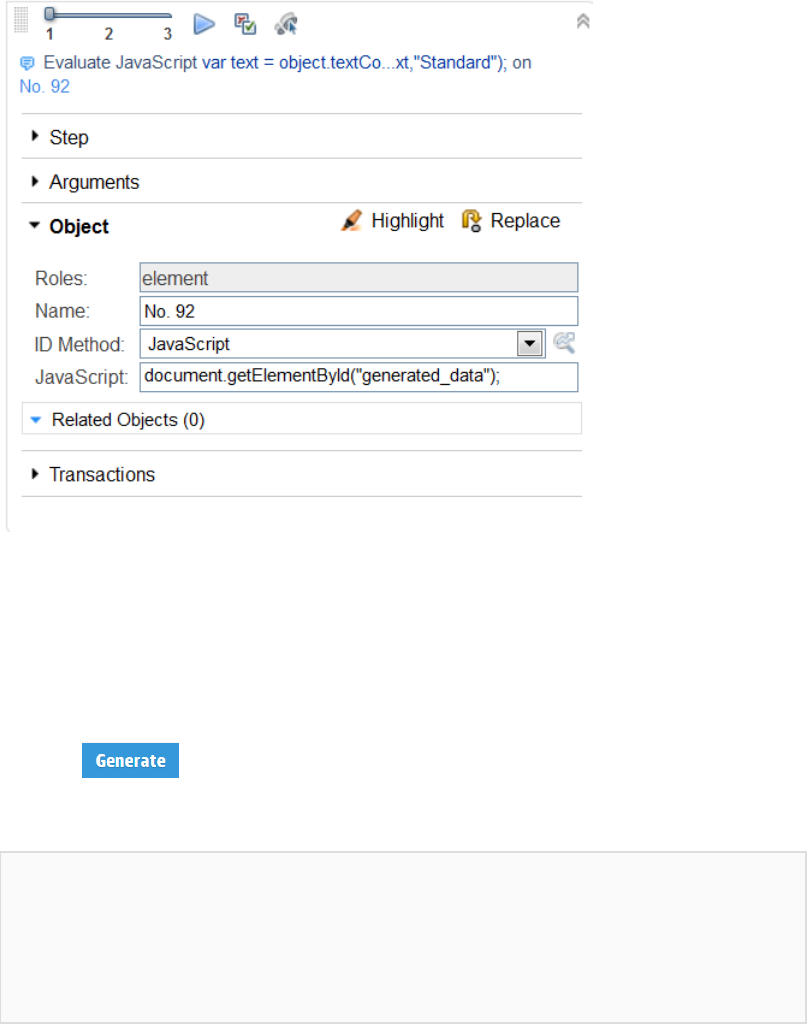Click the drag handle grip icon

pyautogui.click(x=21, y=22)
